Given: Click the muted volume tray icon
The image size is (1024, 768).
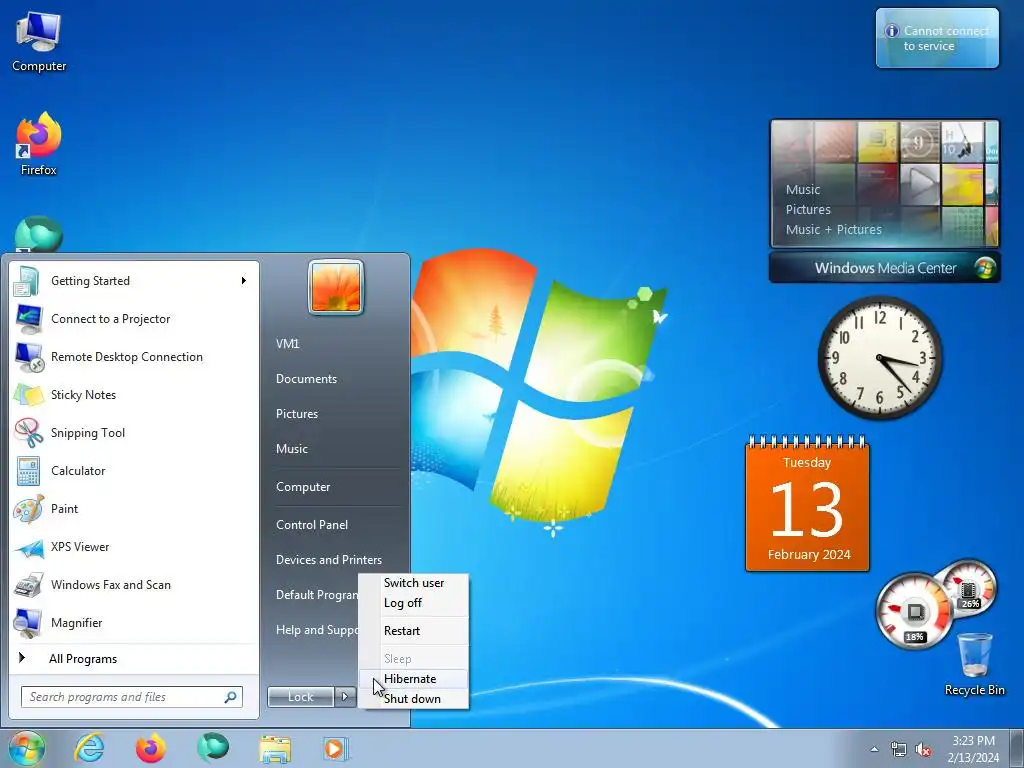Looking at the screenshot, I should pyautogui.click(x=923, y=749).
